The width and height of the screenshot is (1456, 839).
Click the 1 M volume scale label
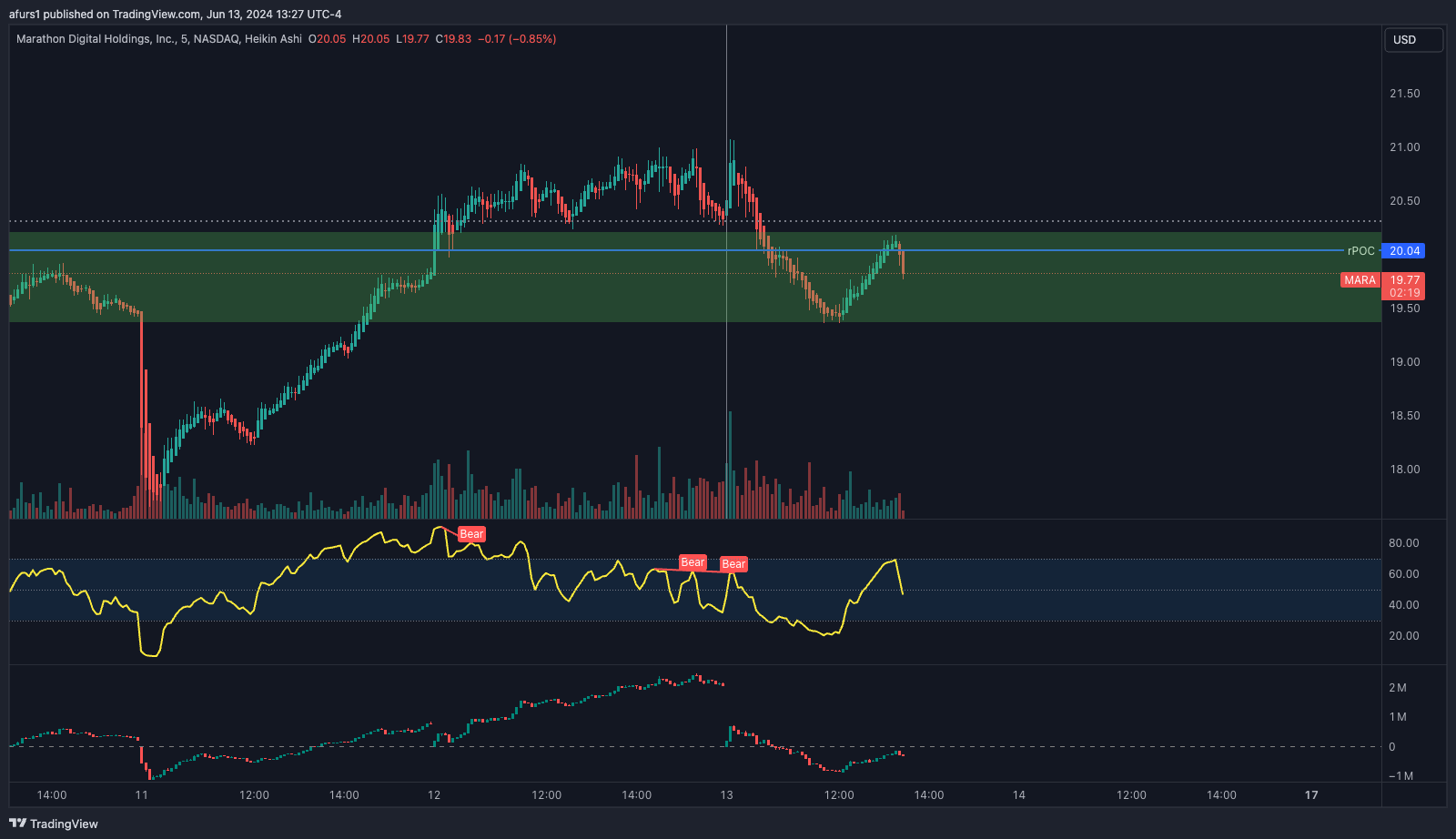coord(1398,717)
